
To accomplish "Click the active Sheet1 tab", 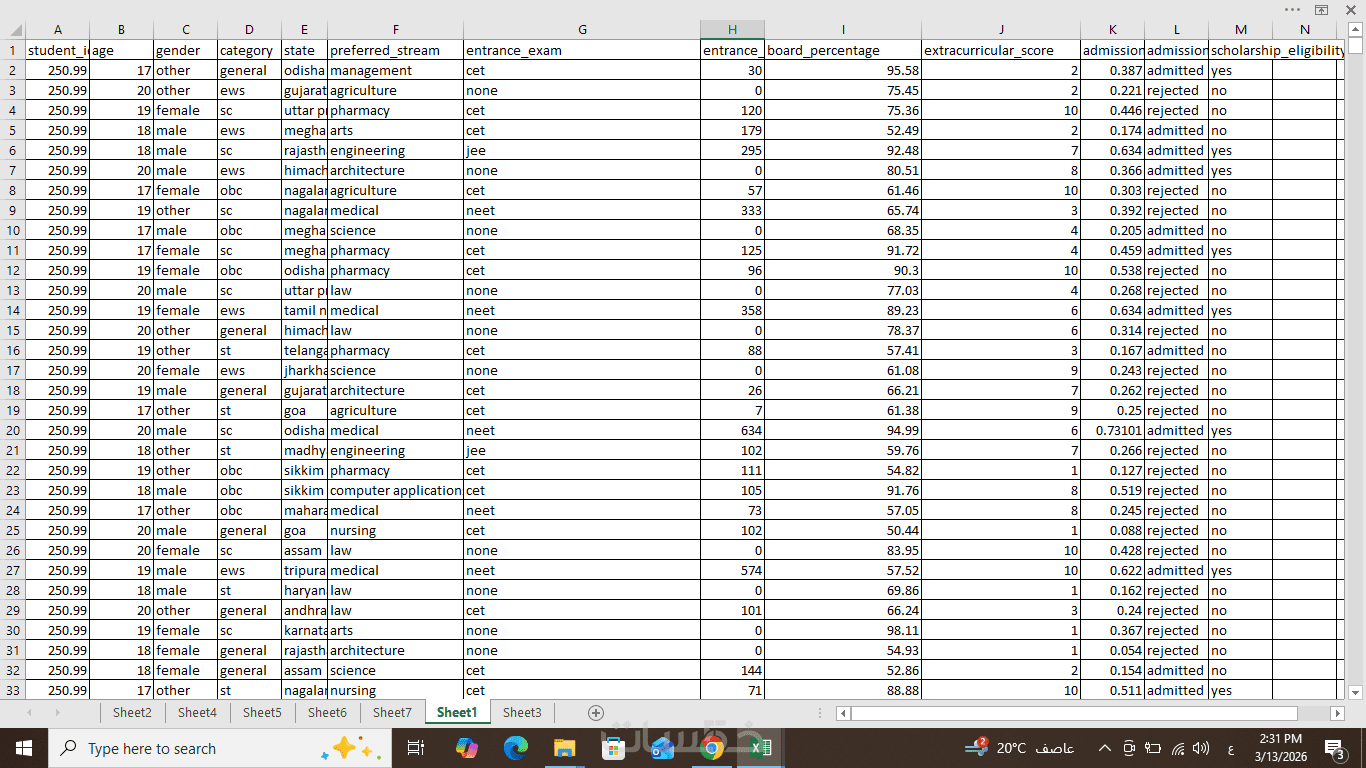I will coord(457,713).
